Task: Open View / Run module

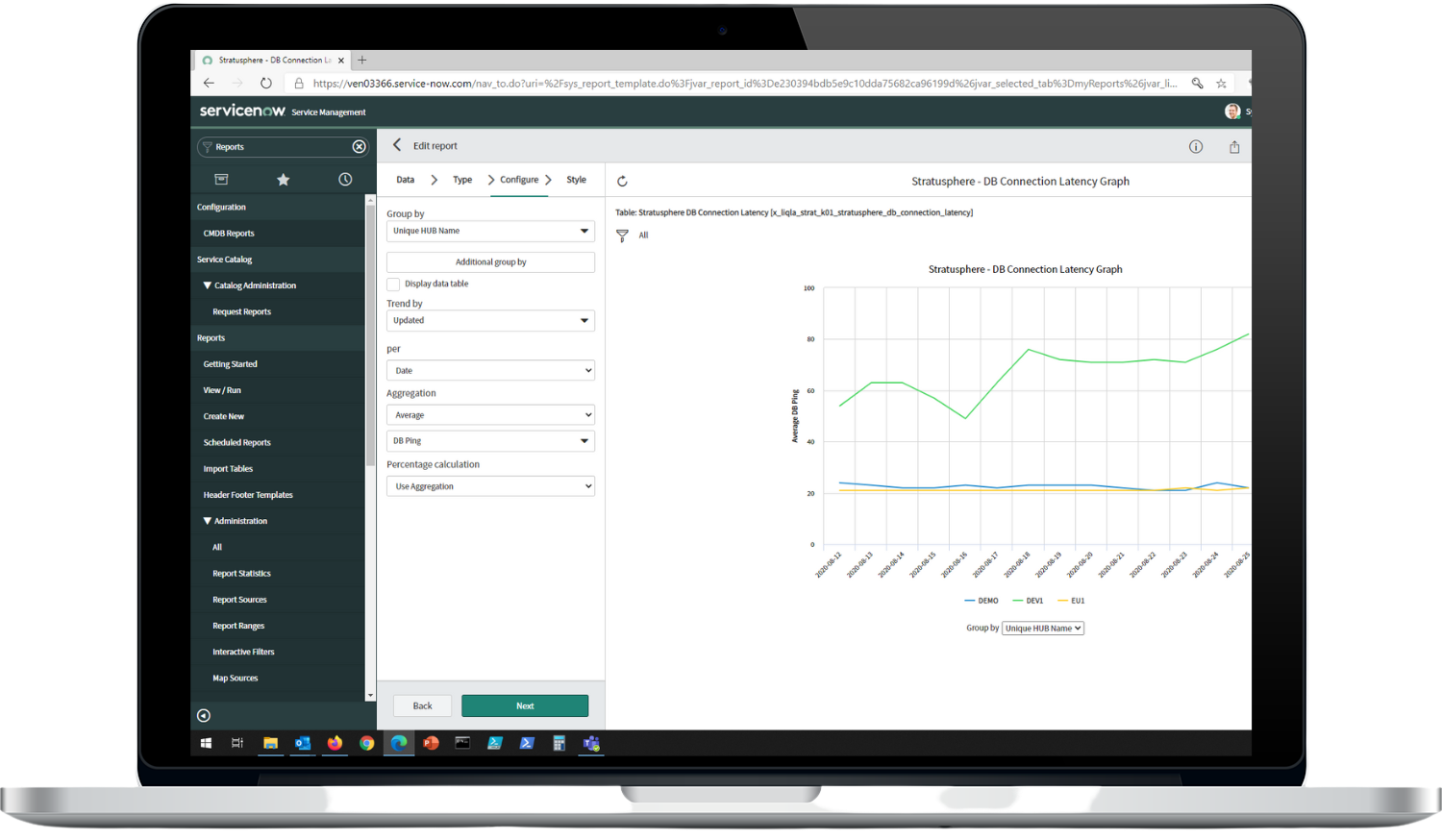Action: point(222,390)
